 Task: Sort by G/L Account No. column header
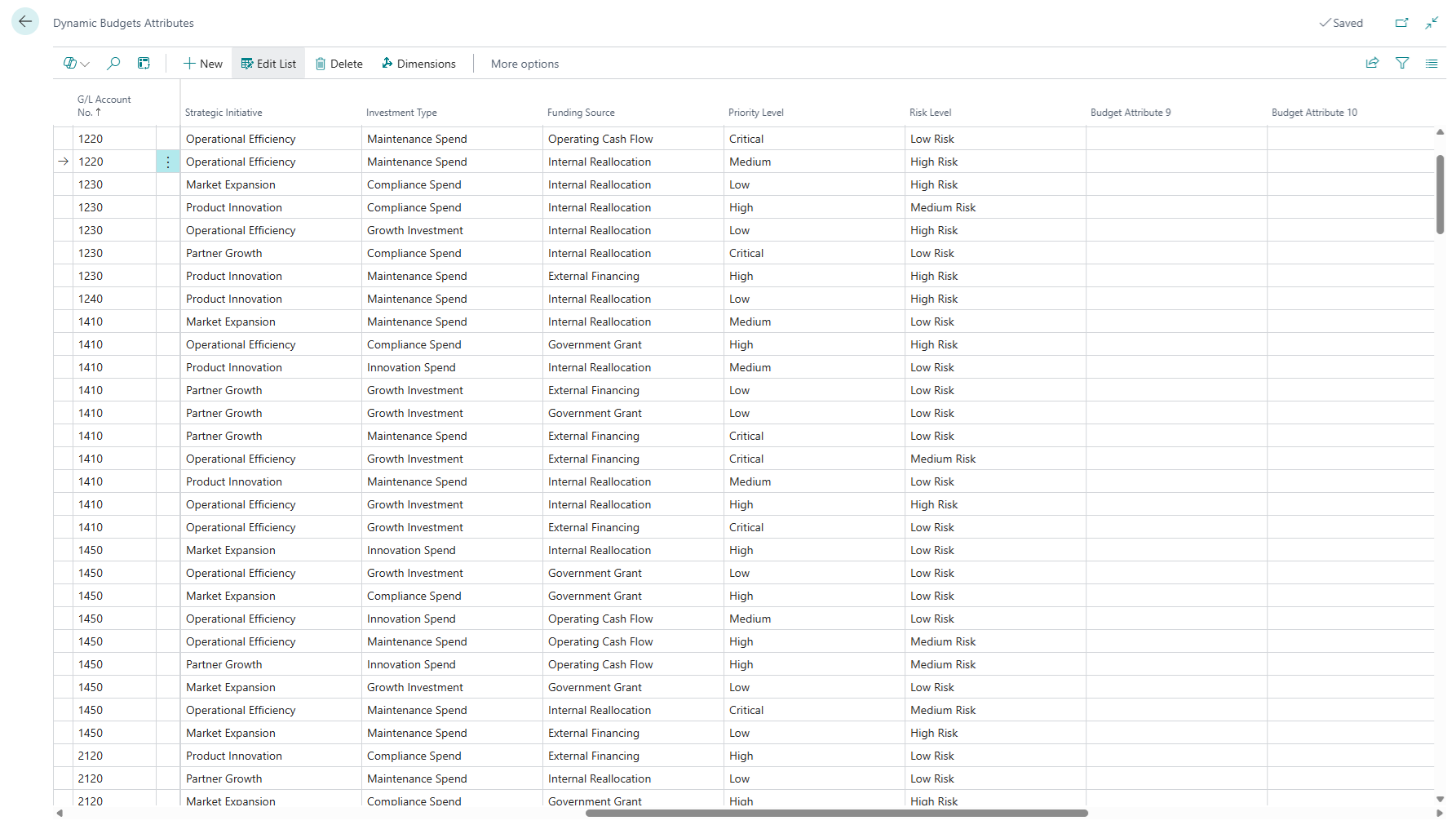point(104,106)
